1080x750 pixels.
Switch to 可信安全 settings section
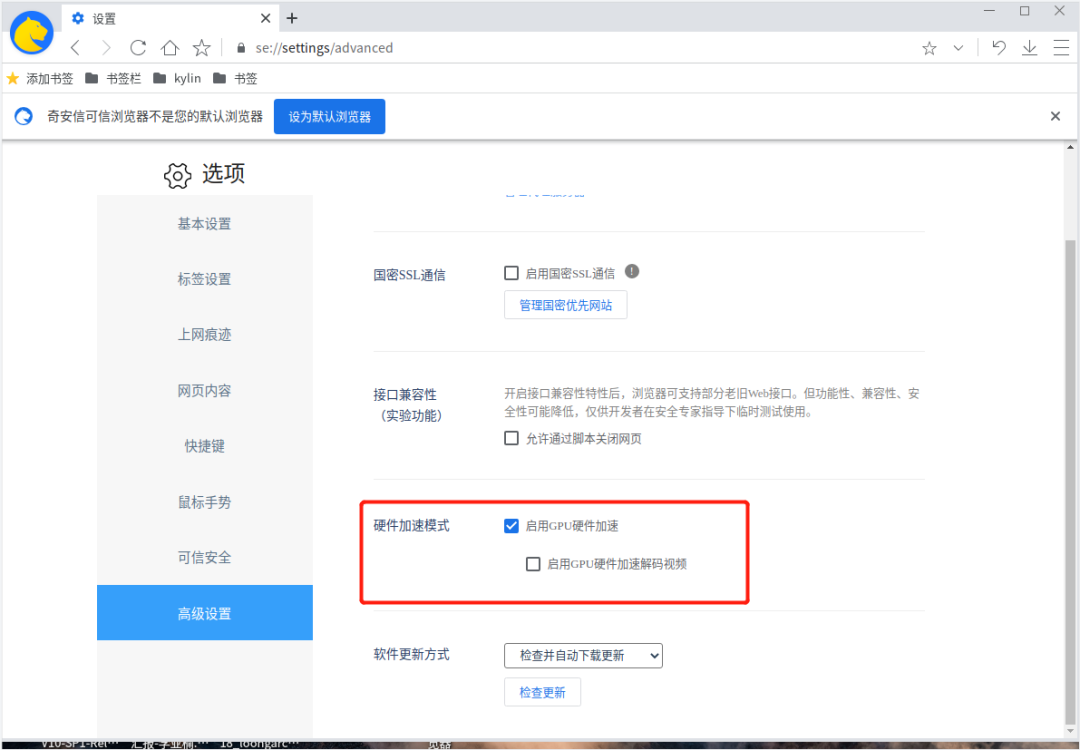(x=205, y=558)
